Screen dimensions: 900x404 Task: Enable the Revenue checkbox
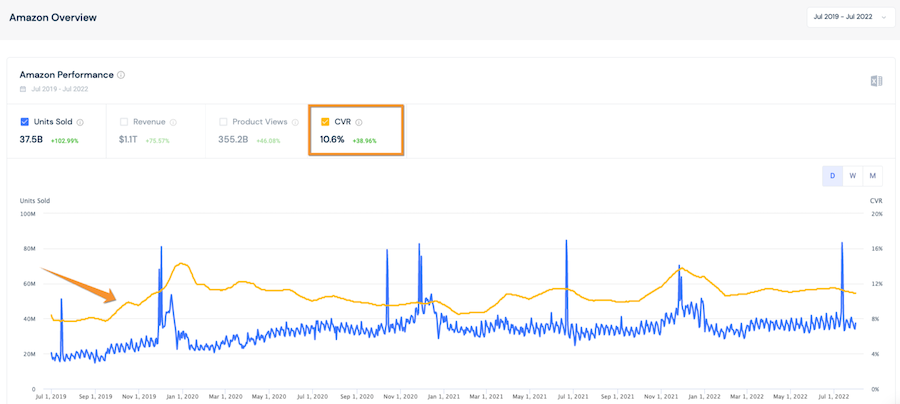click(x=123, y=122)
